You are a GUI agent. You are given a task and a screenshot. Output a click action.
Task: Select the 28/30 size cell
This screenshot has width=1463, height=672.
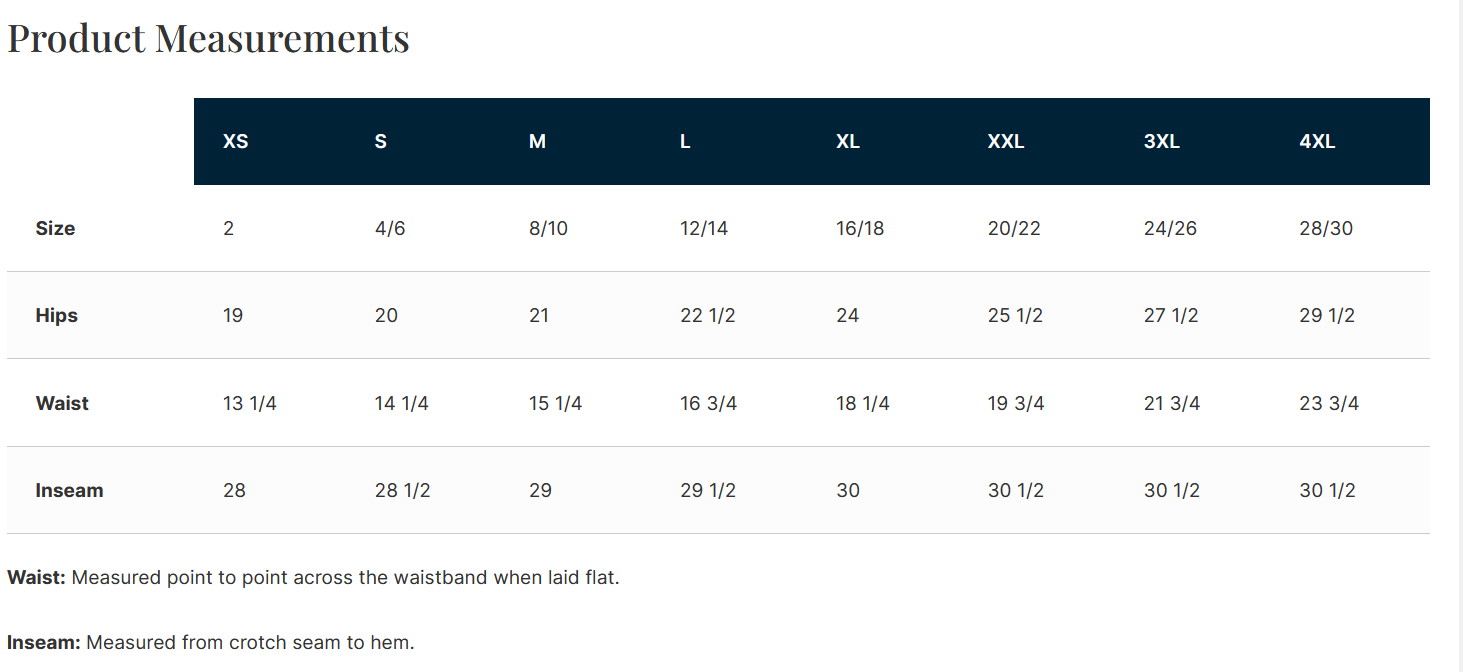point(1325,229)
